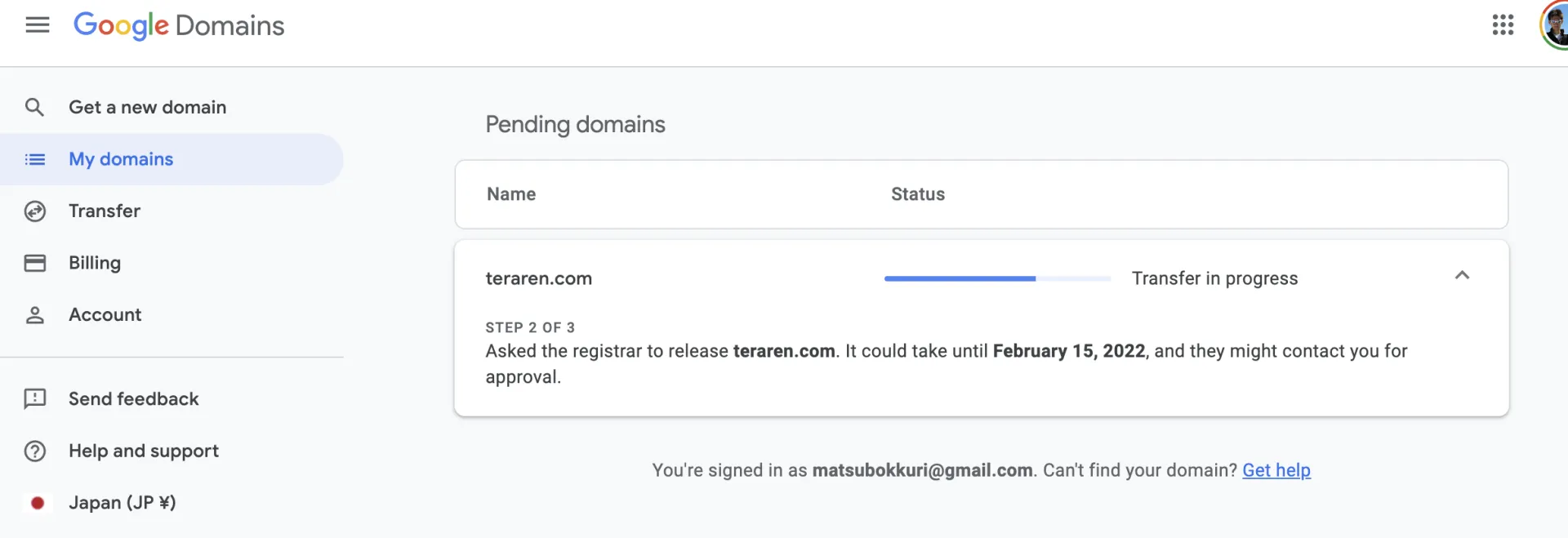Viewport: 1568px width, 538px height.
Task: Click the Name column header
Action: 511,194
